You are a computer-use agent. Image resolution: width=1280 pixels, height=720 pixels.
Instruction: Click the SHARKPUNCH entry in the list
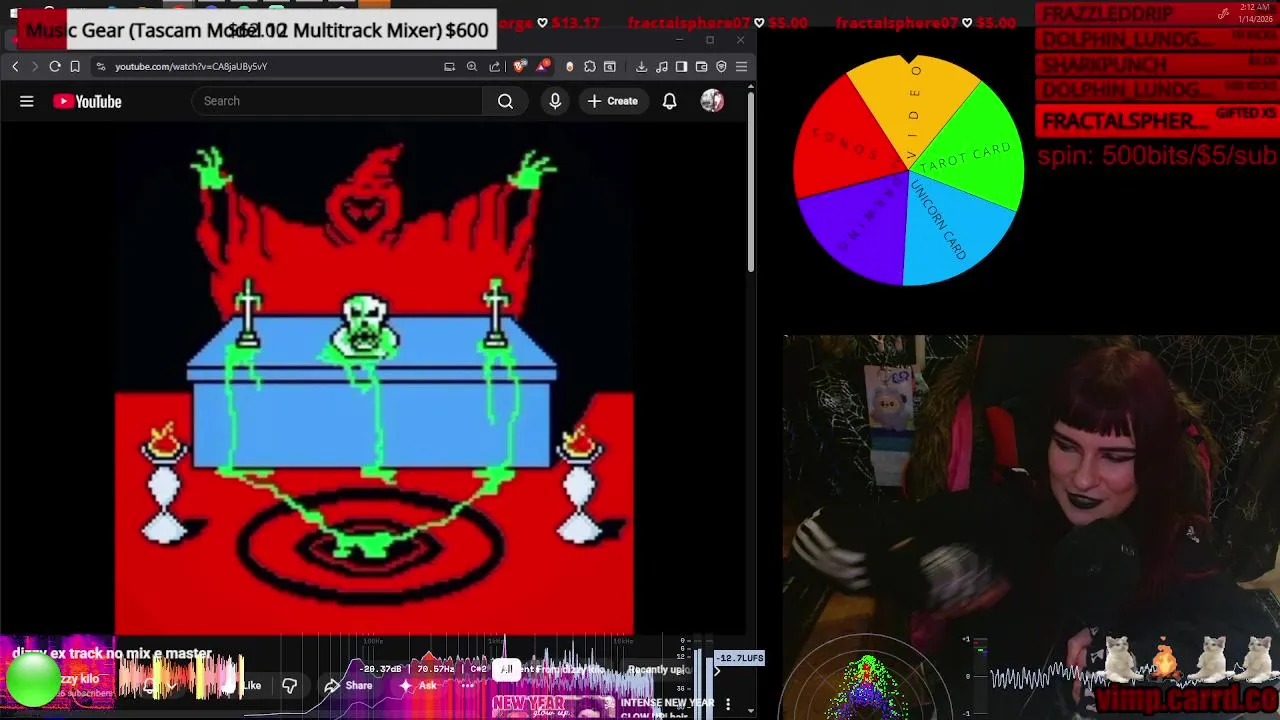point(1155,65)
